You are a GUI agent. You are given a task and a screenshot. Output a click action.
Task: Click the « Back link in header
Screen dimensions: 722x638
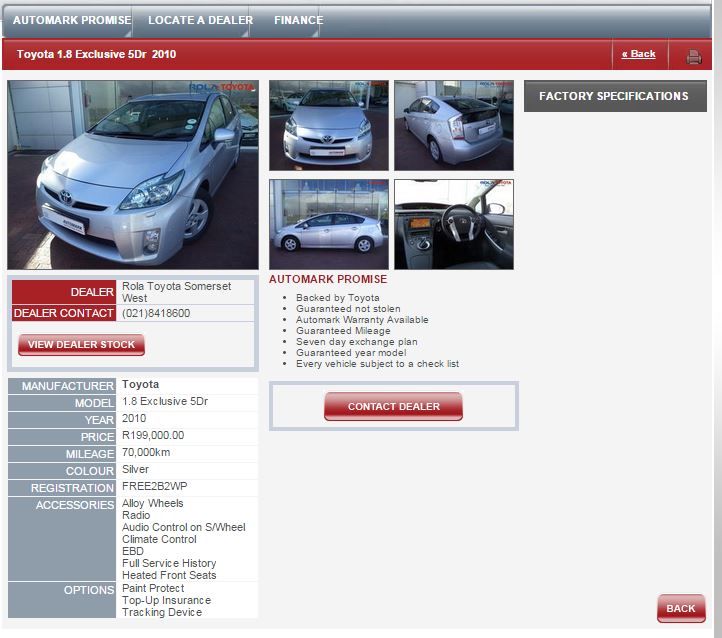(x=638, y=54)
